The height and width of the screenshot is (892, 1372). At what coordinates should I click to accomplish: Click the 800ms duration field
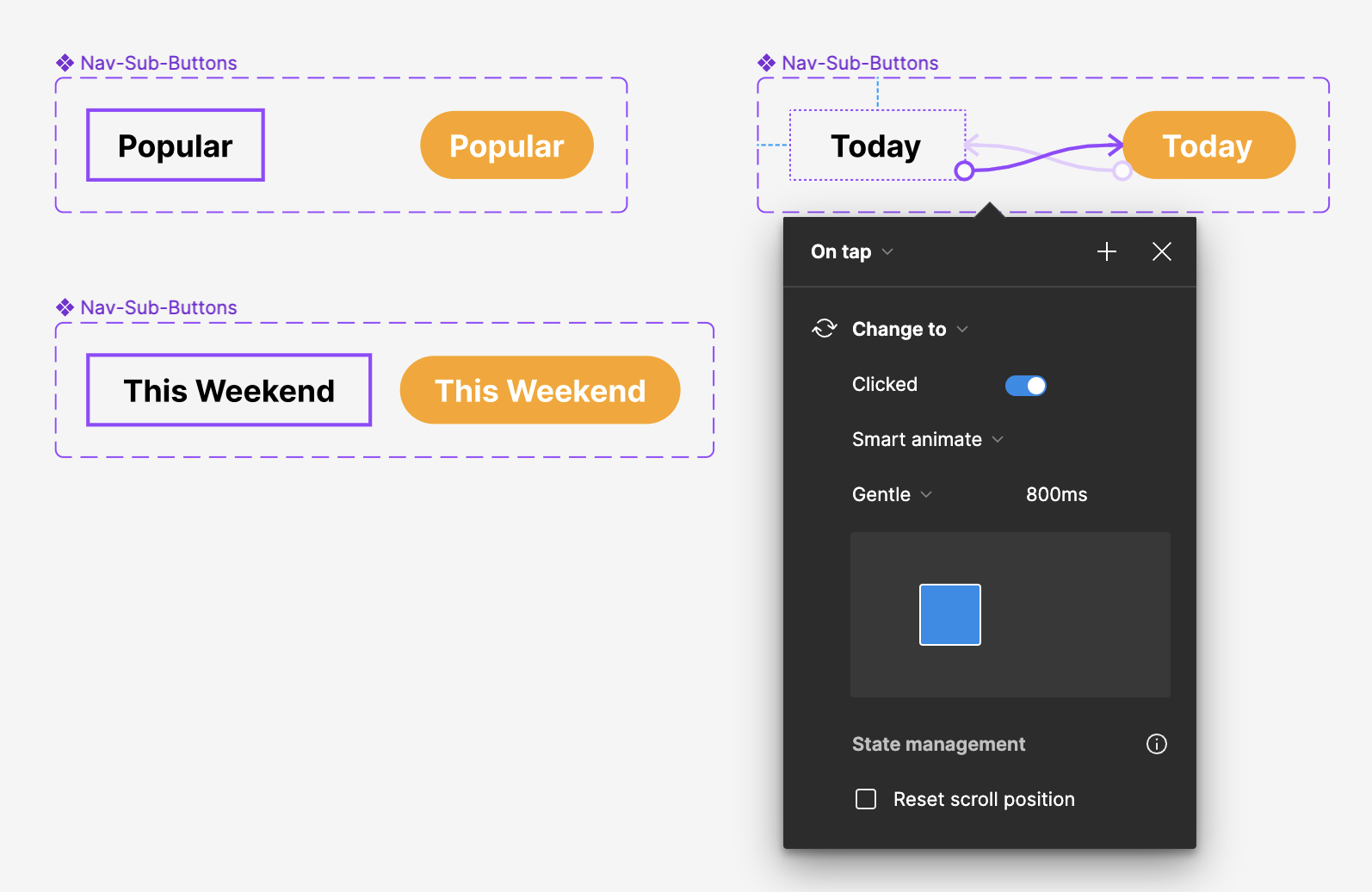tap(1056, 494)
